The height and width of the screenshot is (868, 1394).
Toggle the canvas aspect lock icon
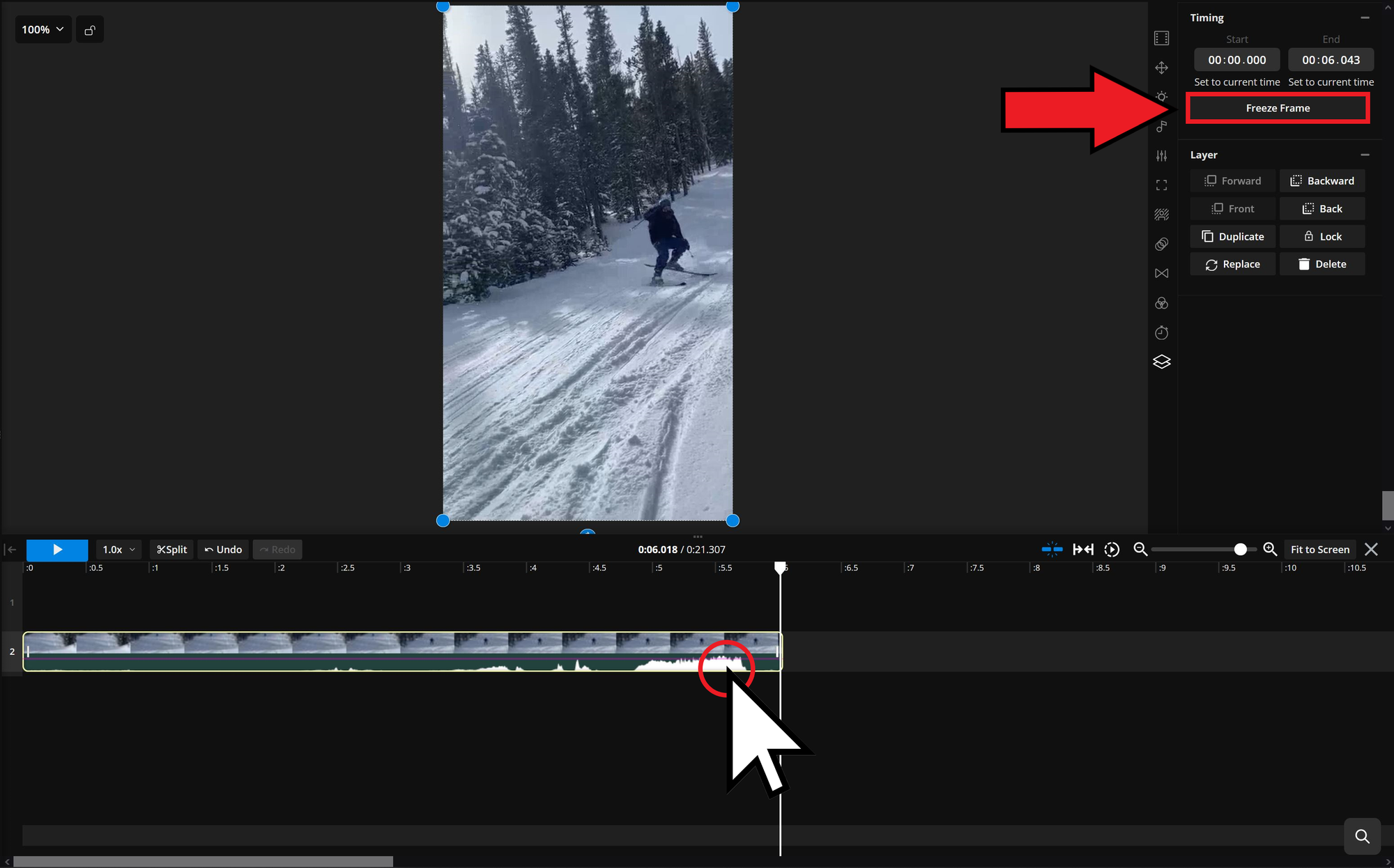pyautogui.click(x=90, y=30)
